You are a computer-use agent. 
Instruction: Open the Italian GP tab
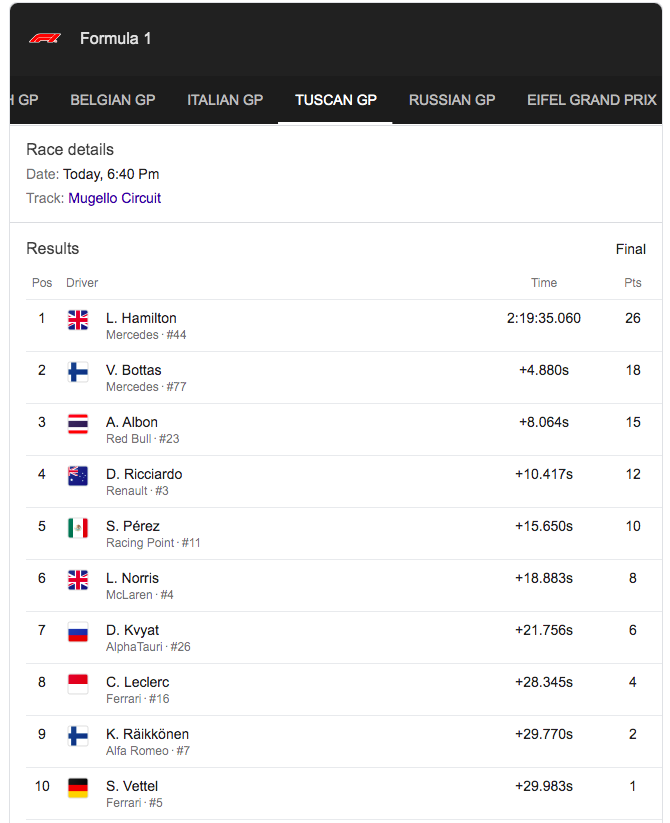click(x=225, y=100)
